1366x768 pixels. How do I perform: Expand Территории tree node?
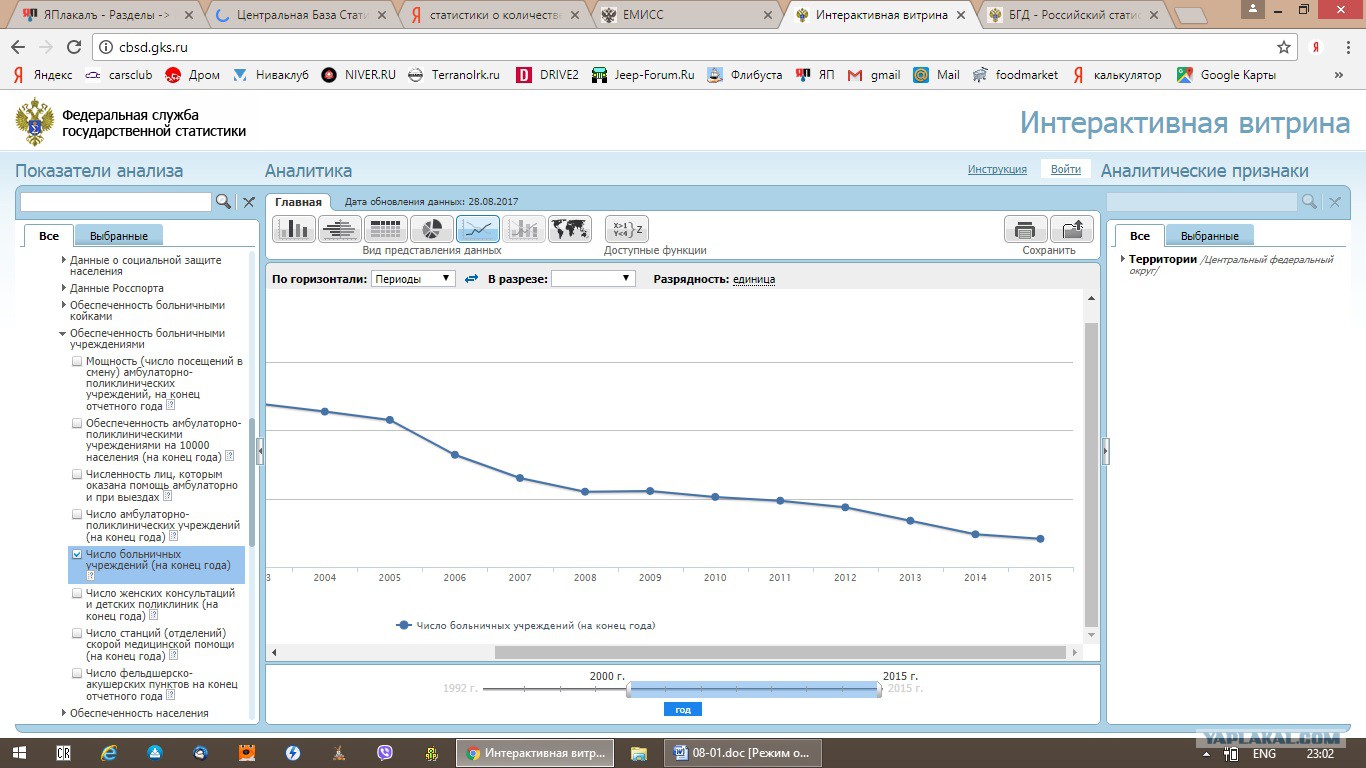(x=1123, y=260)
